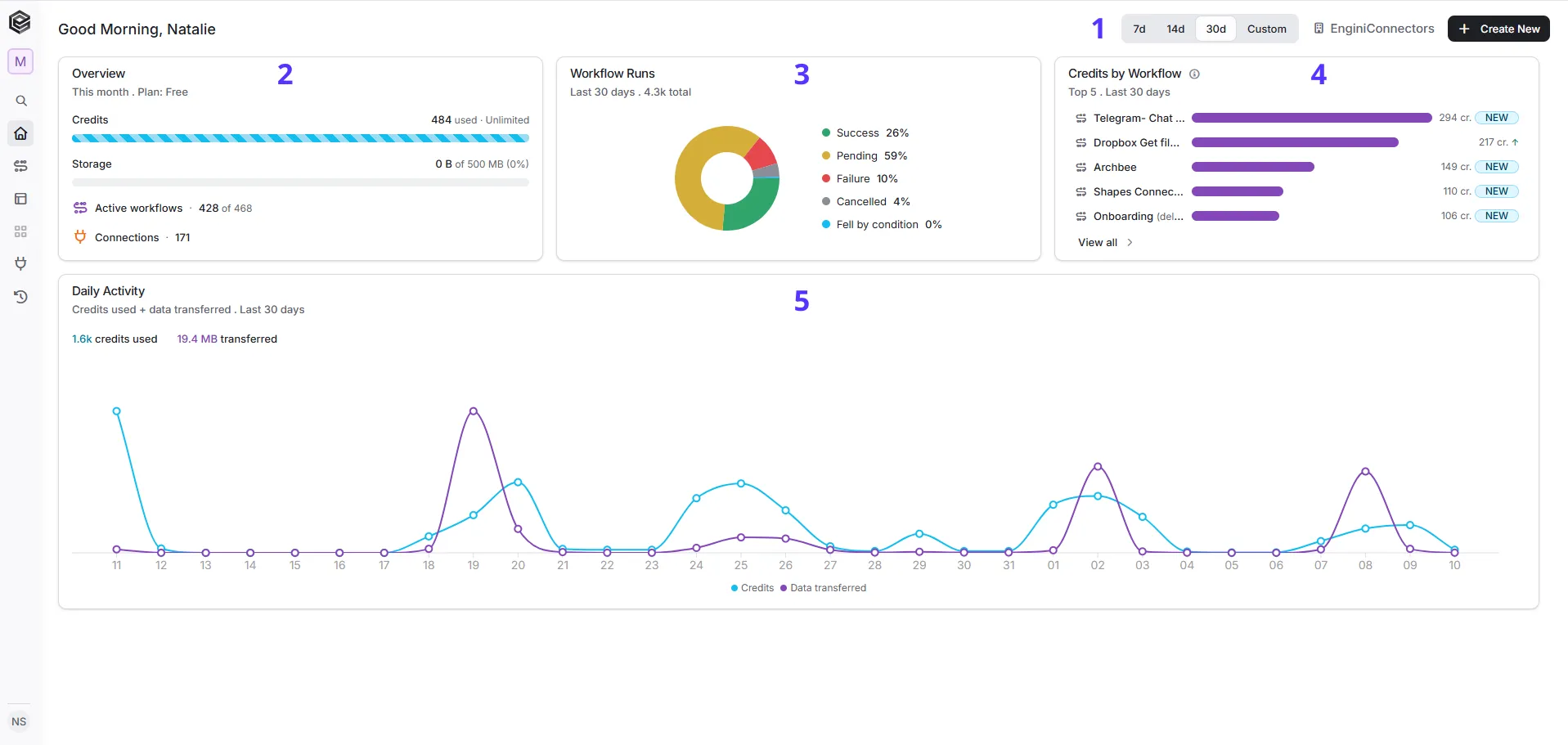The height and width of the screenshot is (745, 1568).
Task: Open the Onboarding (del... workflow row
Action: 1296,216
